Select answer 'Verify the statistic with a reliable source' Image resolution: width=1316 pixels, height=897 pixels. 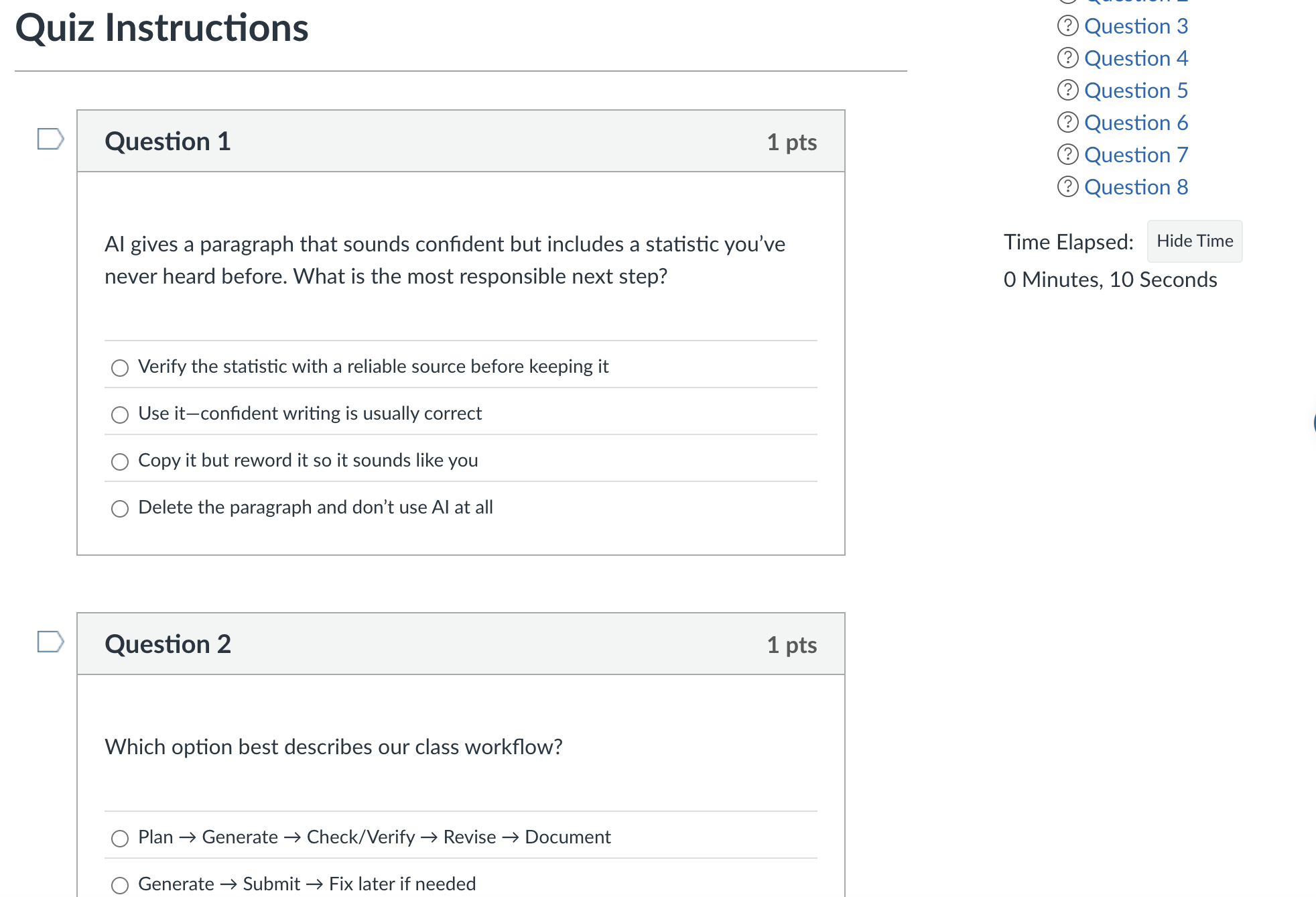point(119,368)
